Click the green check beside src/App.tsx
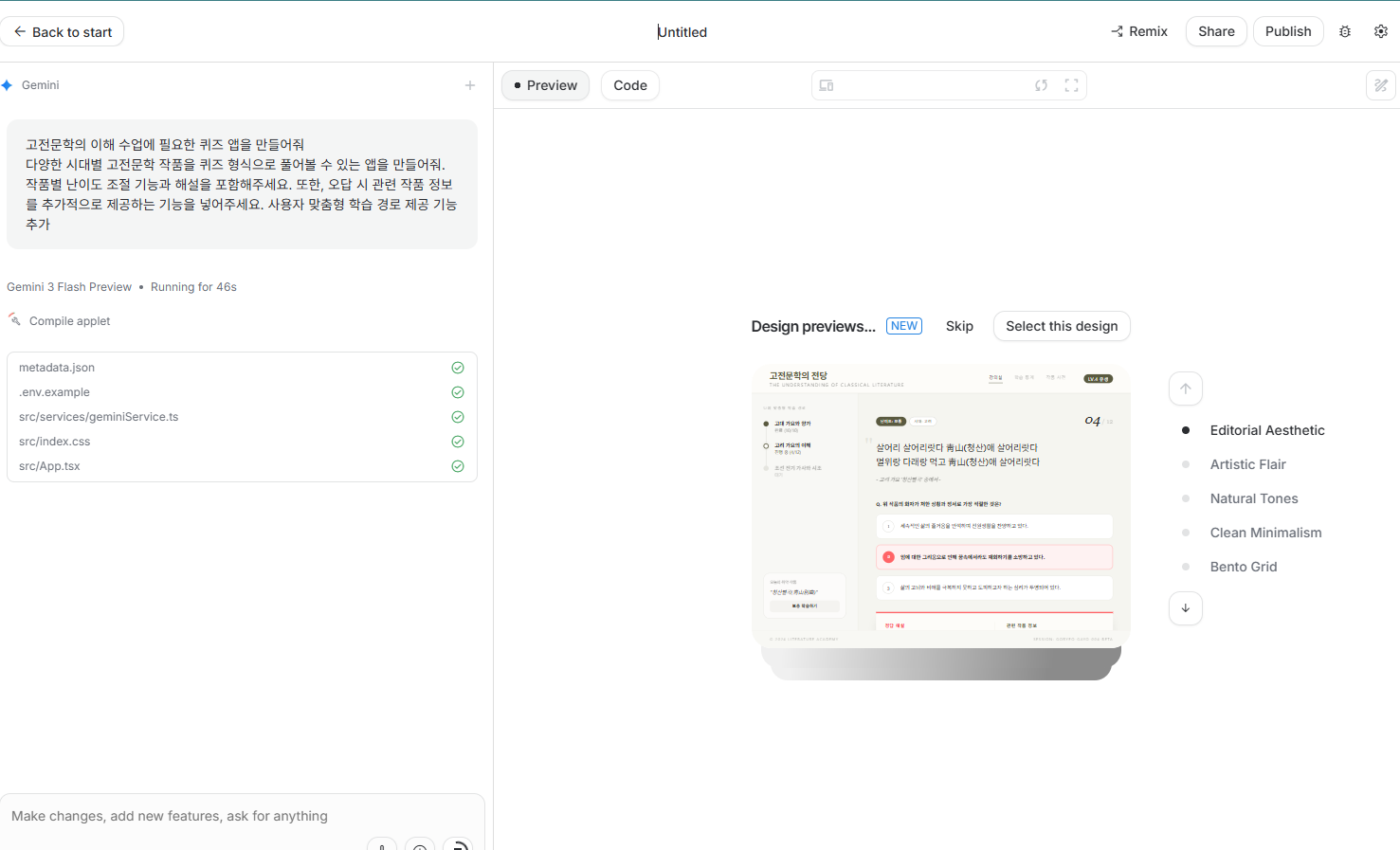The height and width of the screenshot is (850, 1400). 458,466
